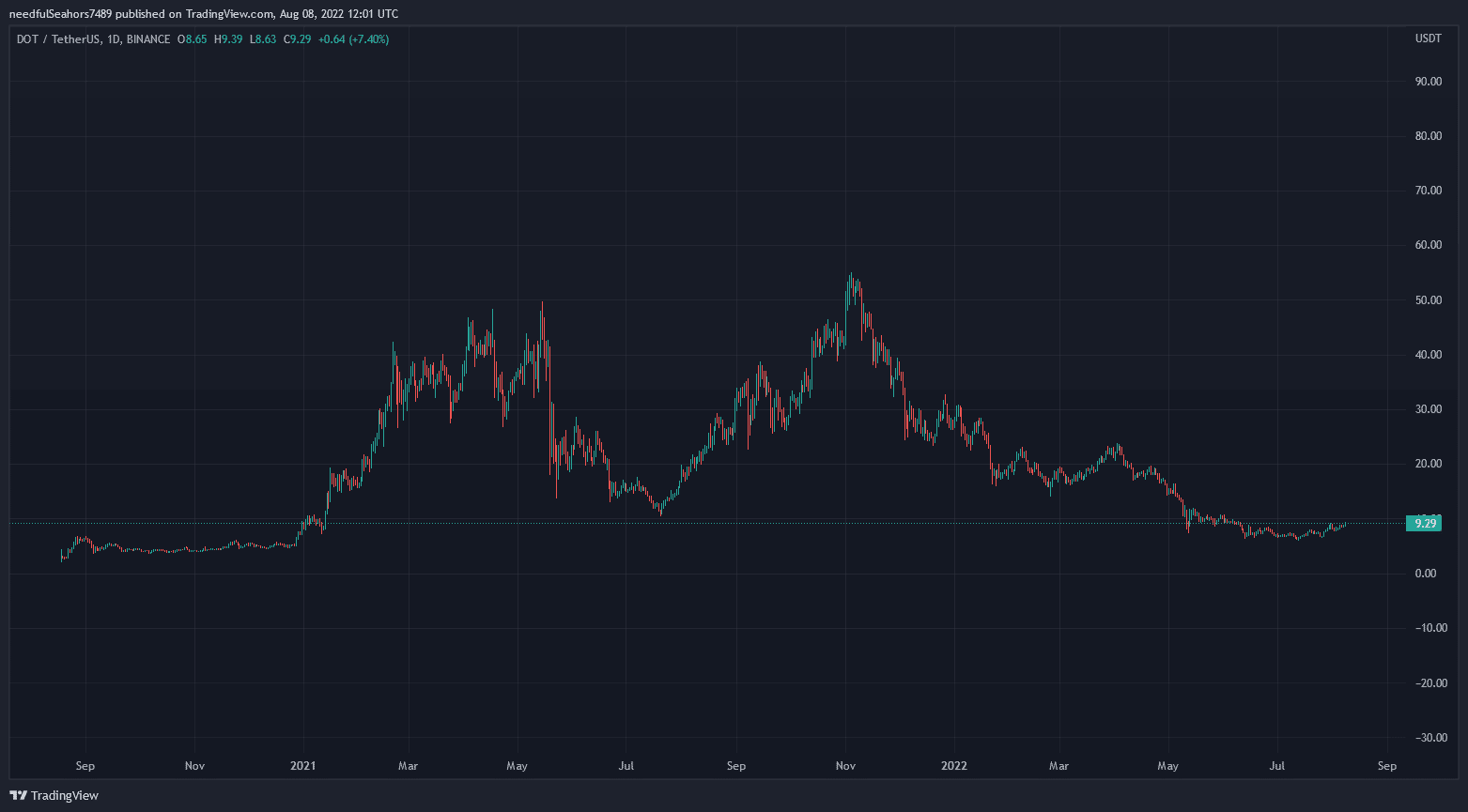
Task: Click the green 9.29 current price tag
Action: click(1424, 524)
